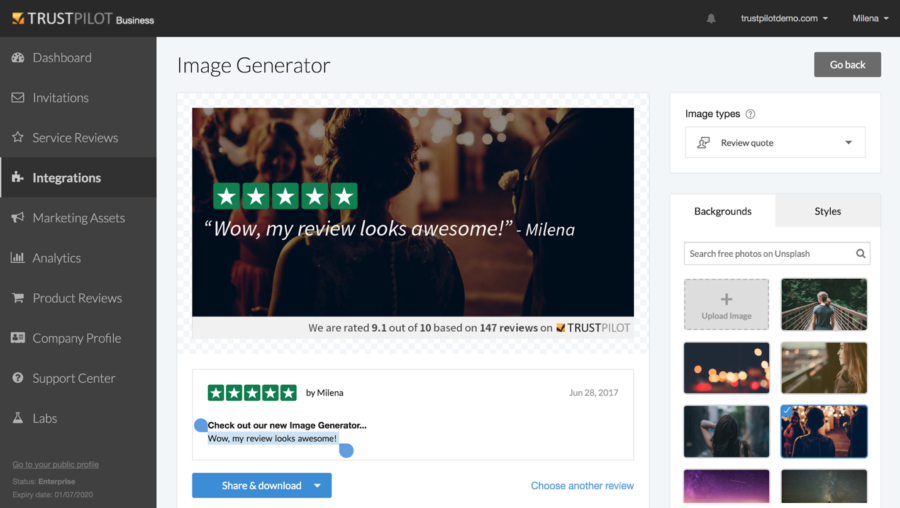
Task: Select the checked crowd lights background
Action: click(824, 431)
